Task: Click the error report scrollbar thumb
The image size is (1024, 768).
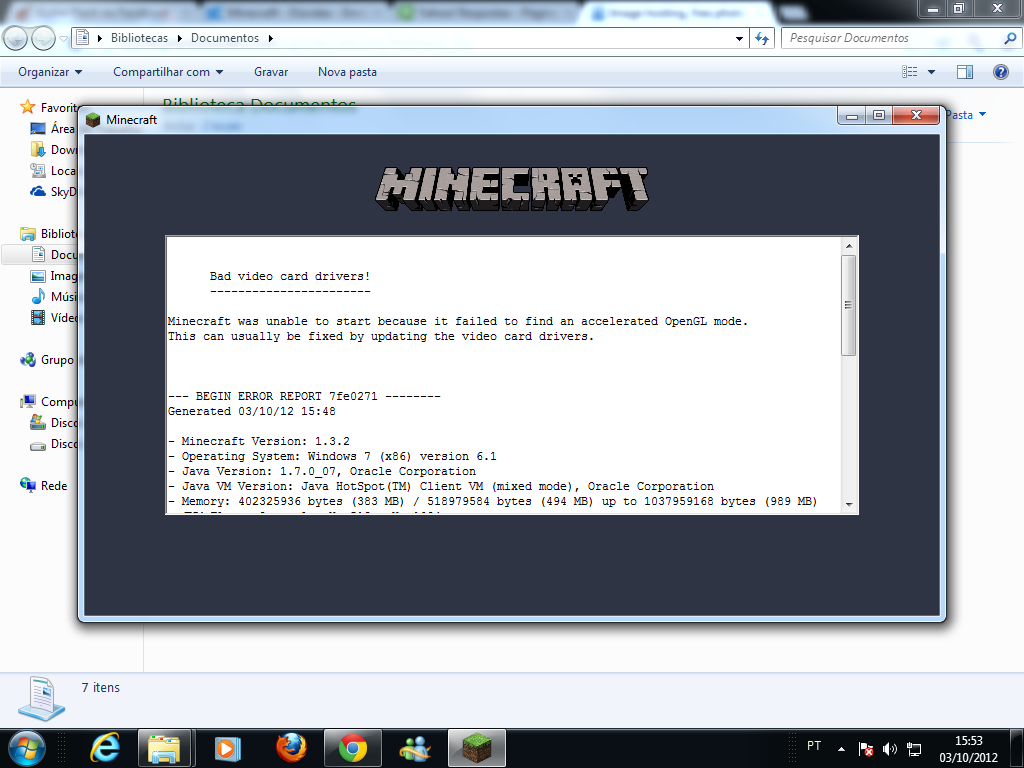Action: [x=849, y=305]
